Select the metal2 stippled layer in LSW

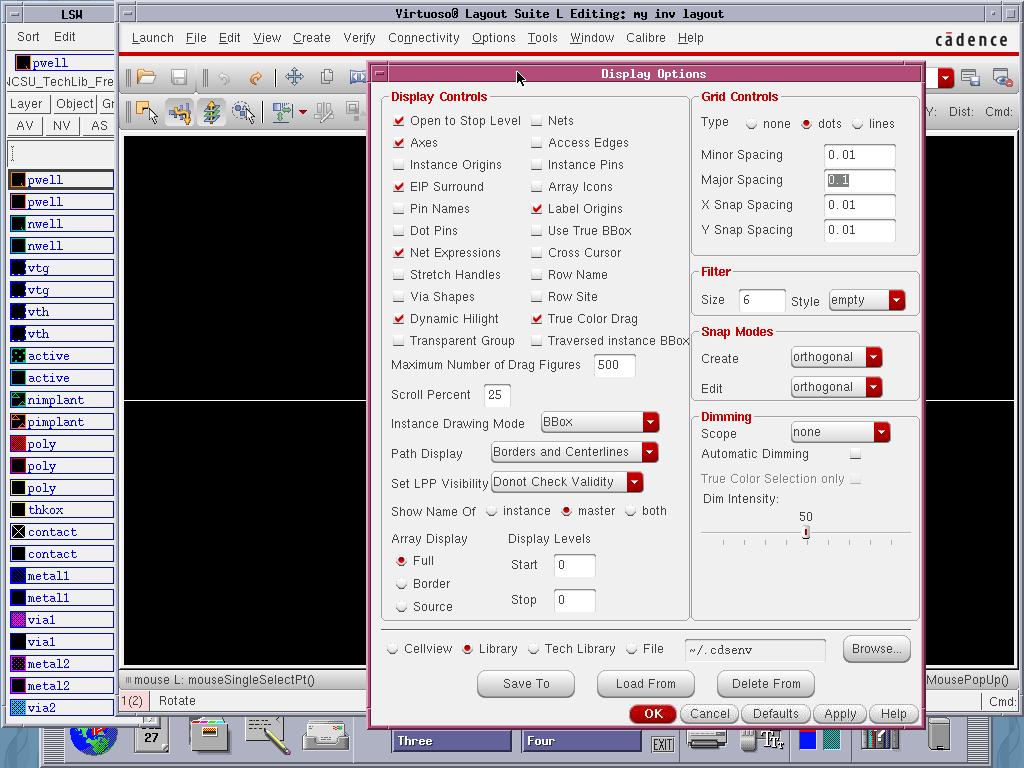pos(62,664)
